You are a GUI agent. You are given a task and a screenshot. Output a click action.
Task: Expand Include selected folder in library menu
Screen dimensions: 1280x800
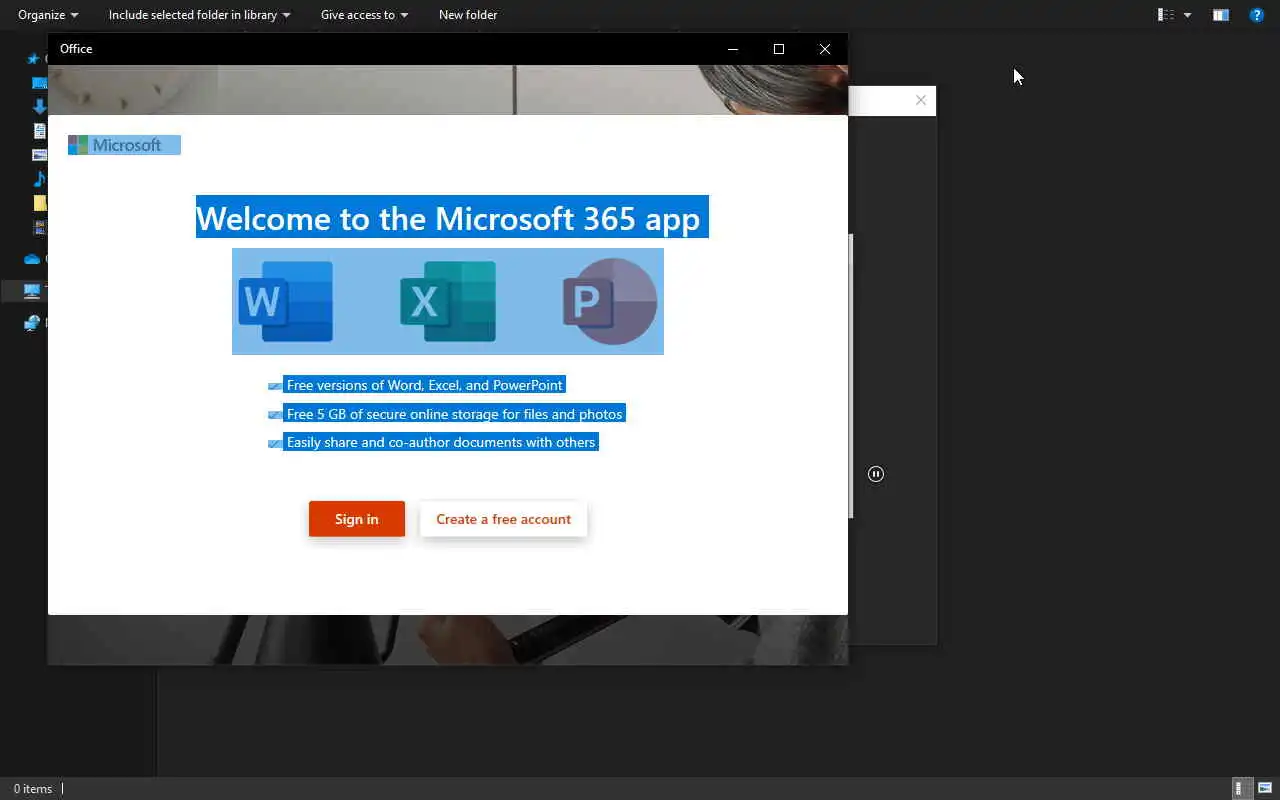pyautogui.click(x=200, y=15)
